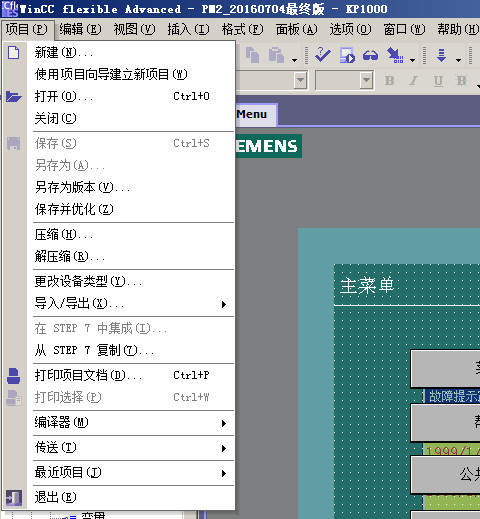Open the 选项(O) menu

click(x=351, y=29)
